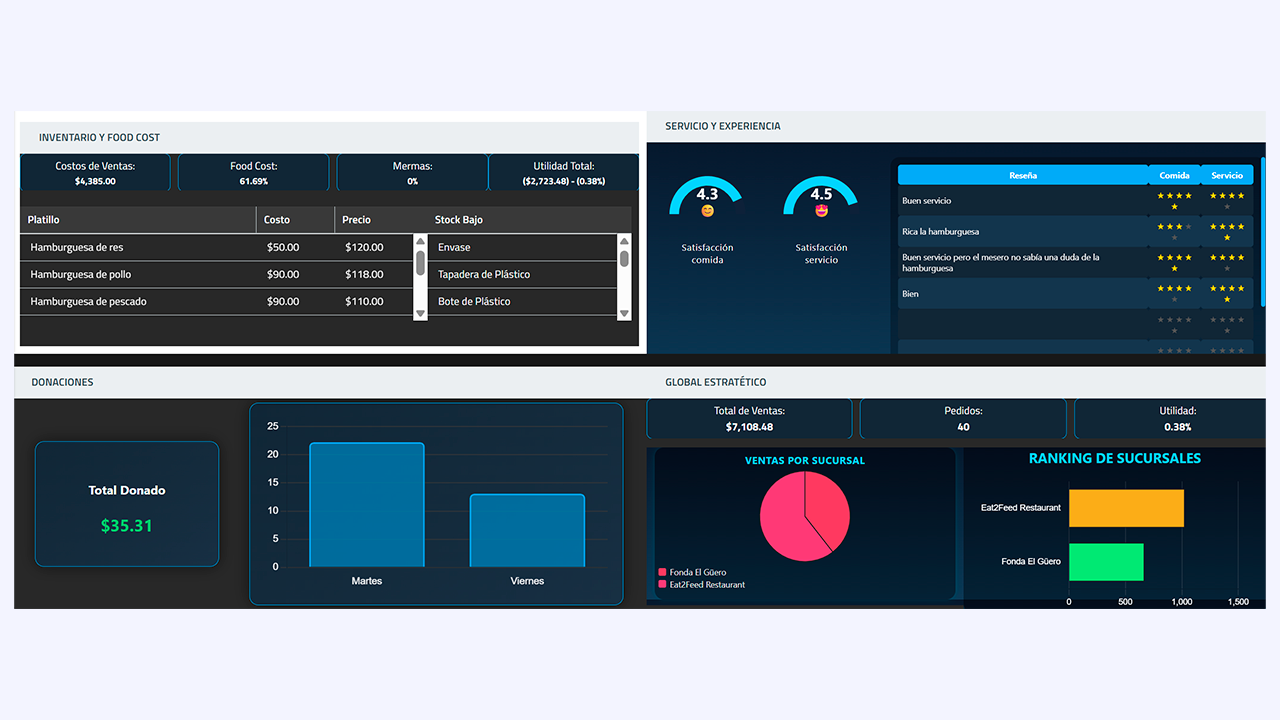This screenshot has width=1280, height=720.
Task: Click the heart-eyes emoji on the servicio gauge
Action: coord(821,209)
